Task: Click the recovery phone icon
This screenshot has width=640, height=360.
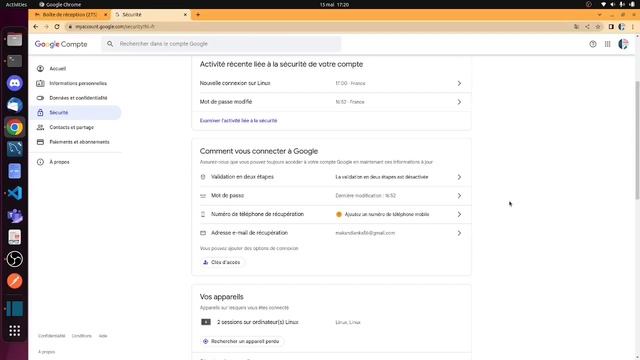Action: [203, 214]
